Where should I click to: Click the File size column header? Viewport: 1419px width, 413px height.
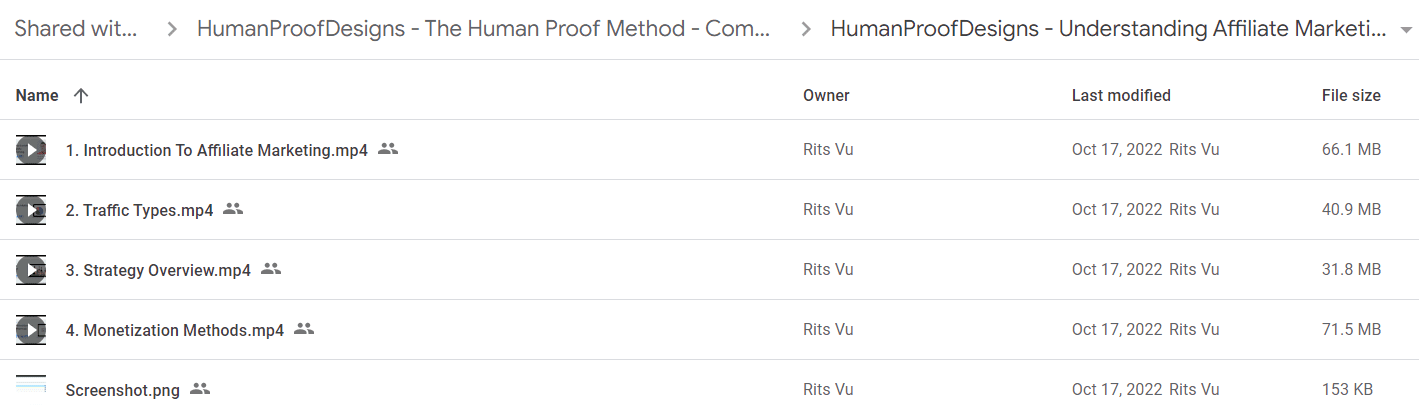[x=1351, y=96]
